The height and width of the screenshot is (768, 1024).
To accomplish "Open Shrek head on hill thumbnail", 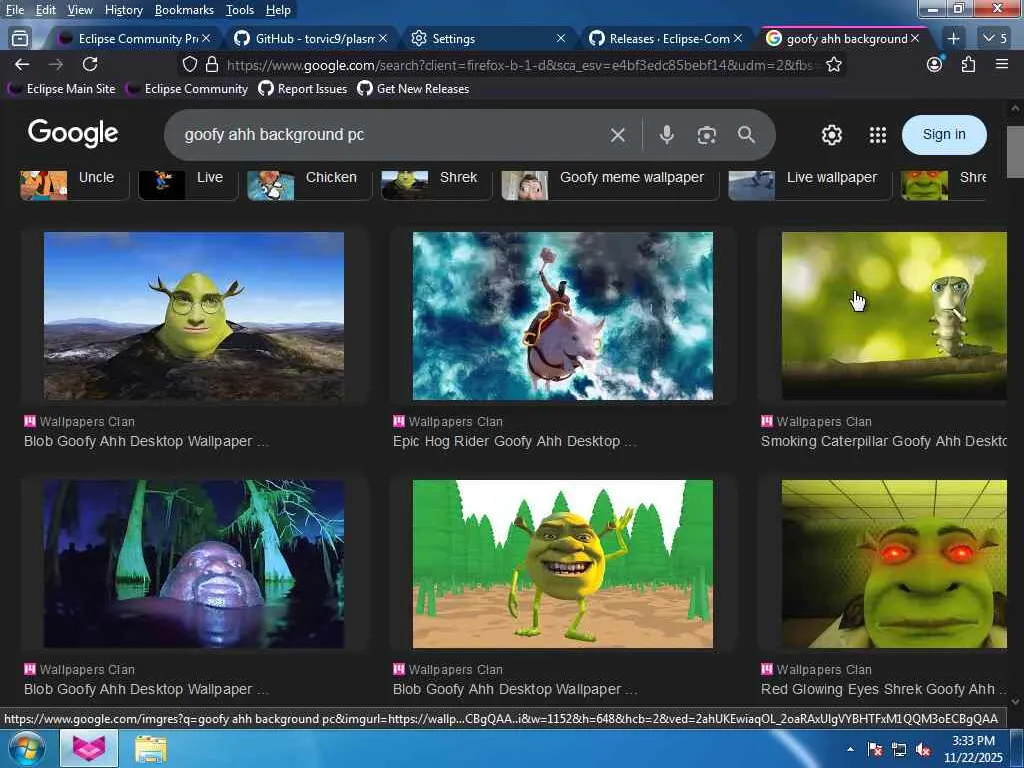I will point(194,316).
